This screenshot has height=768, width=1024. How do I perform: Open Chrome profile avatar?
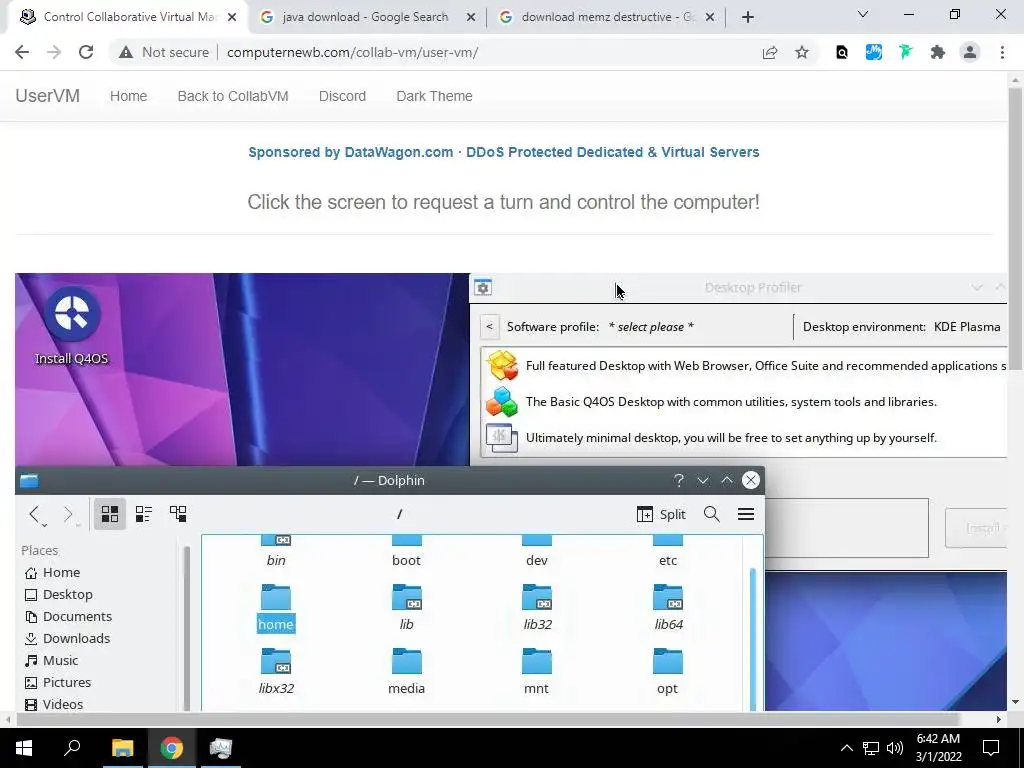(x=970, y=52)
